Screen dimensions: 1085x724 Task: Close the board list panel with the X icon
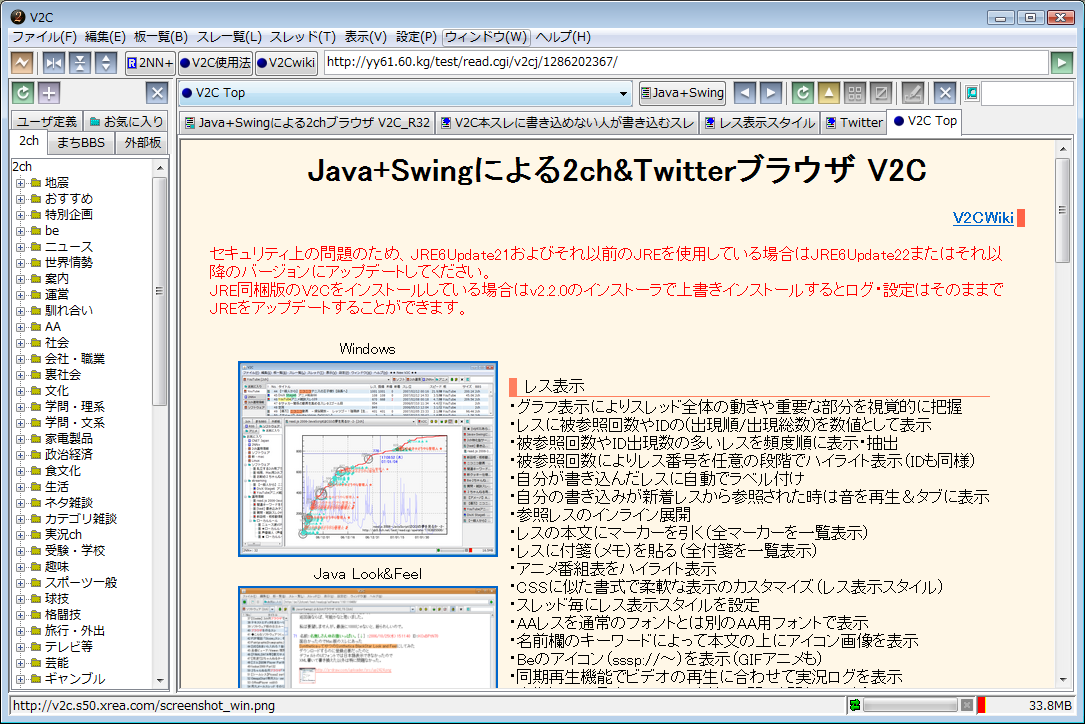pos(157,94)
